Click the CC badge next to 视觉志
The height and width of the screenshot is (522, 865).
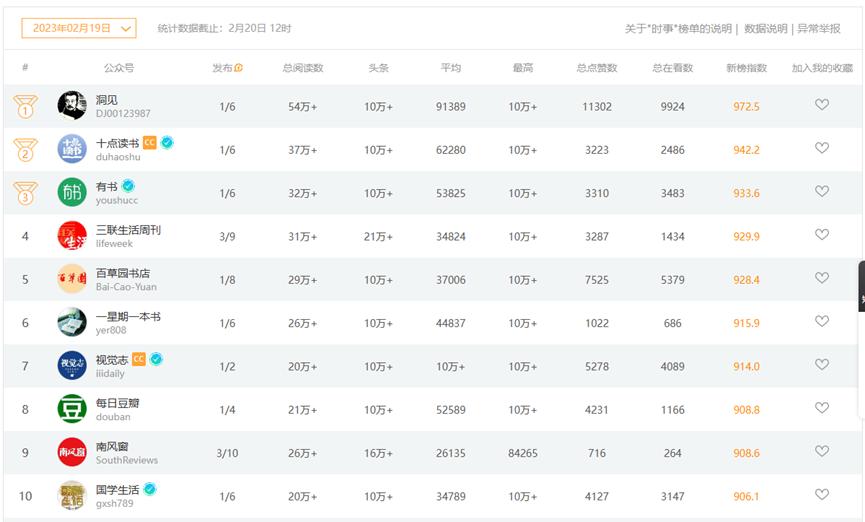tap(139, 359)
